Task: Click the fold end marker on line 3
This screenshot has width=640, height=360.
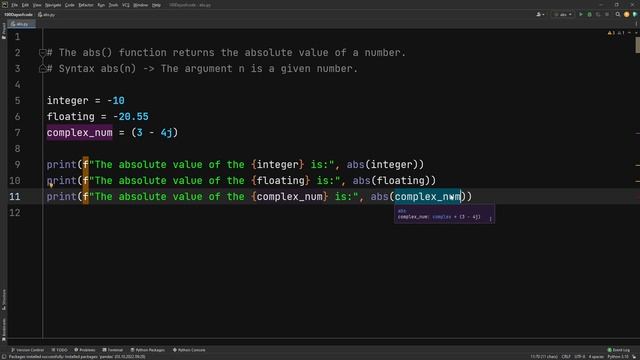Action: coord(42,69)
